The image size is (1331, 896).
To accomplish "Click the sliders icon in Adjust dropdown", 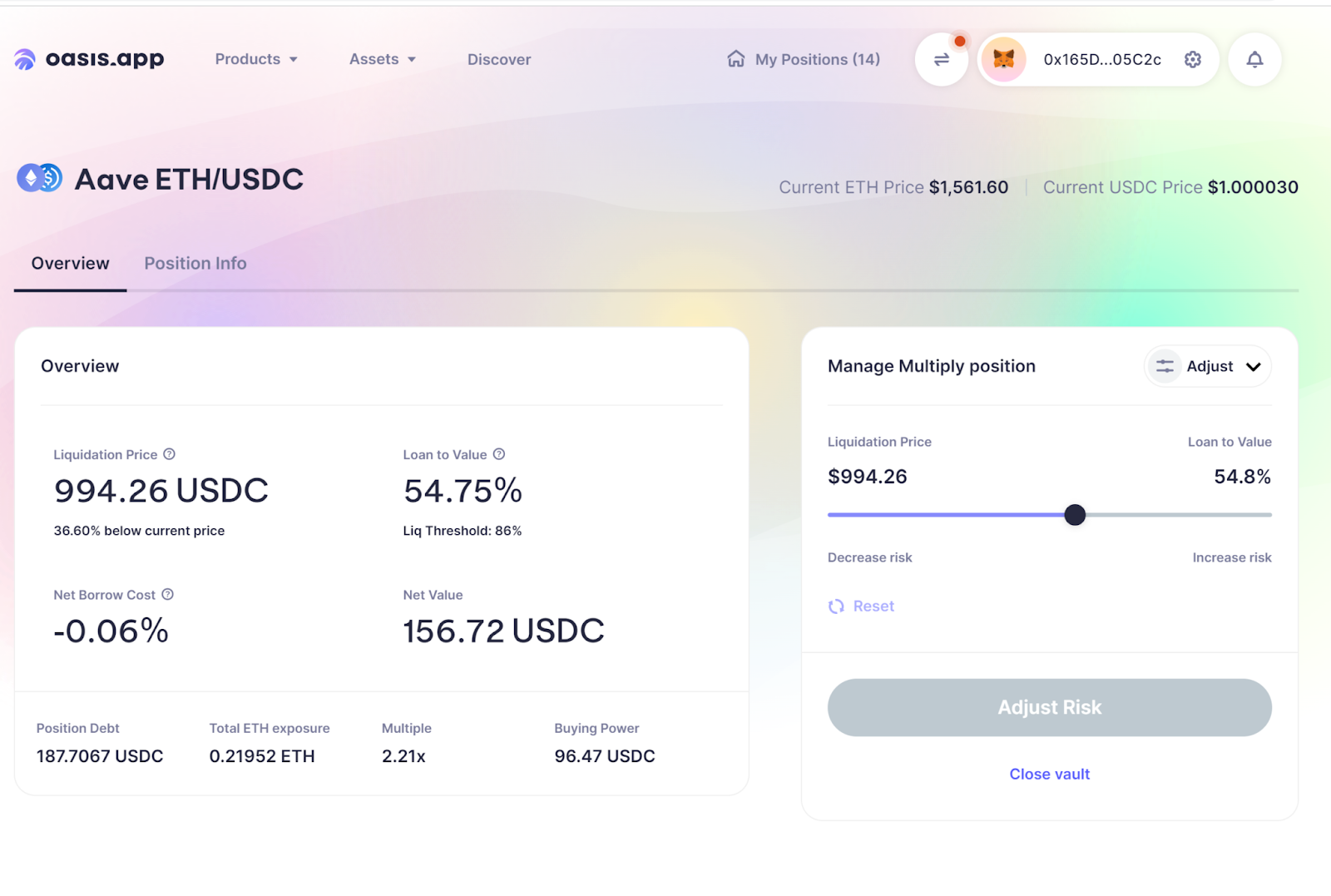I will point(1165,366).
